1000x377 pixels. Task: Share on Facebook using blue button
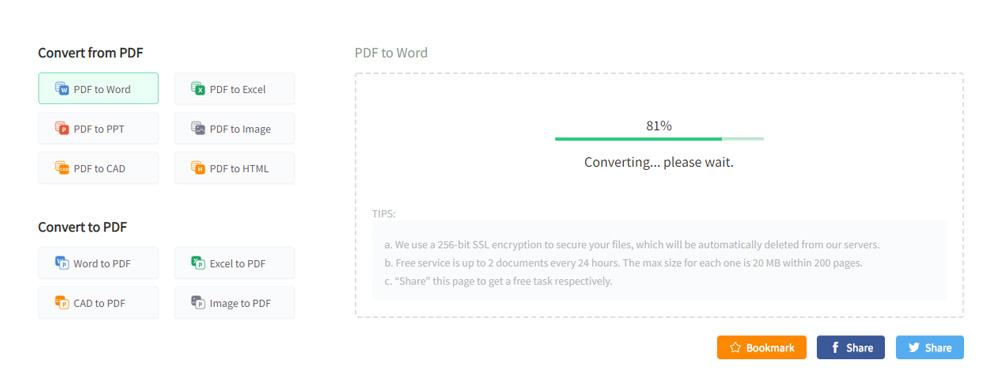pos(851,348)
